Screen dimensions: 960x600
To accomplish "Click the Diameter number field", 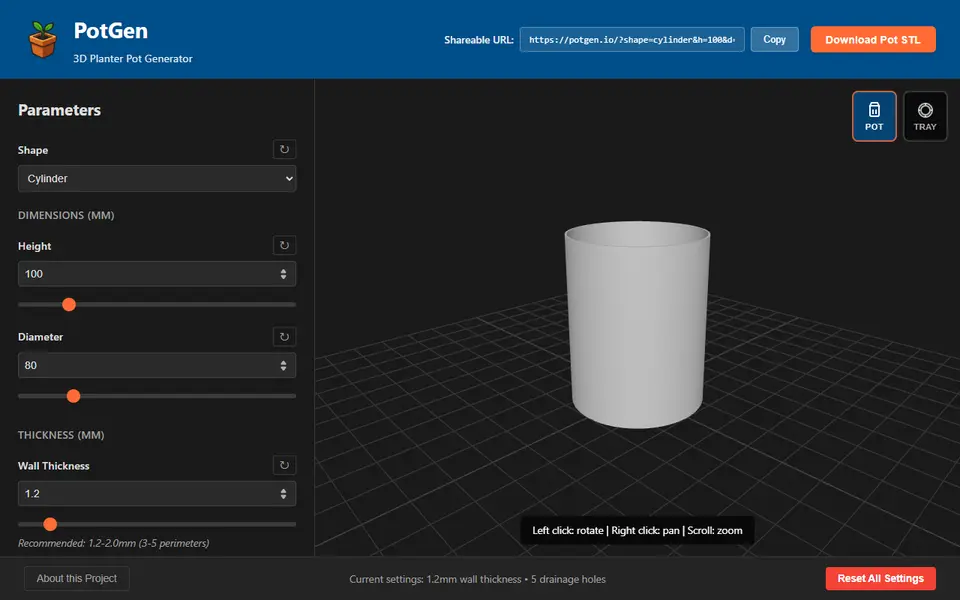I will tap(157, 366).
